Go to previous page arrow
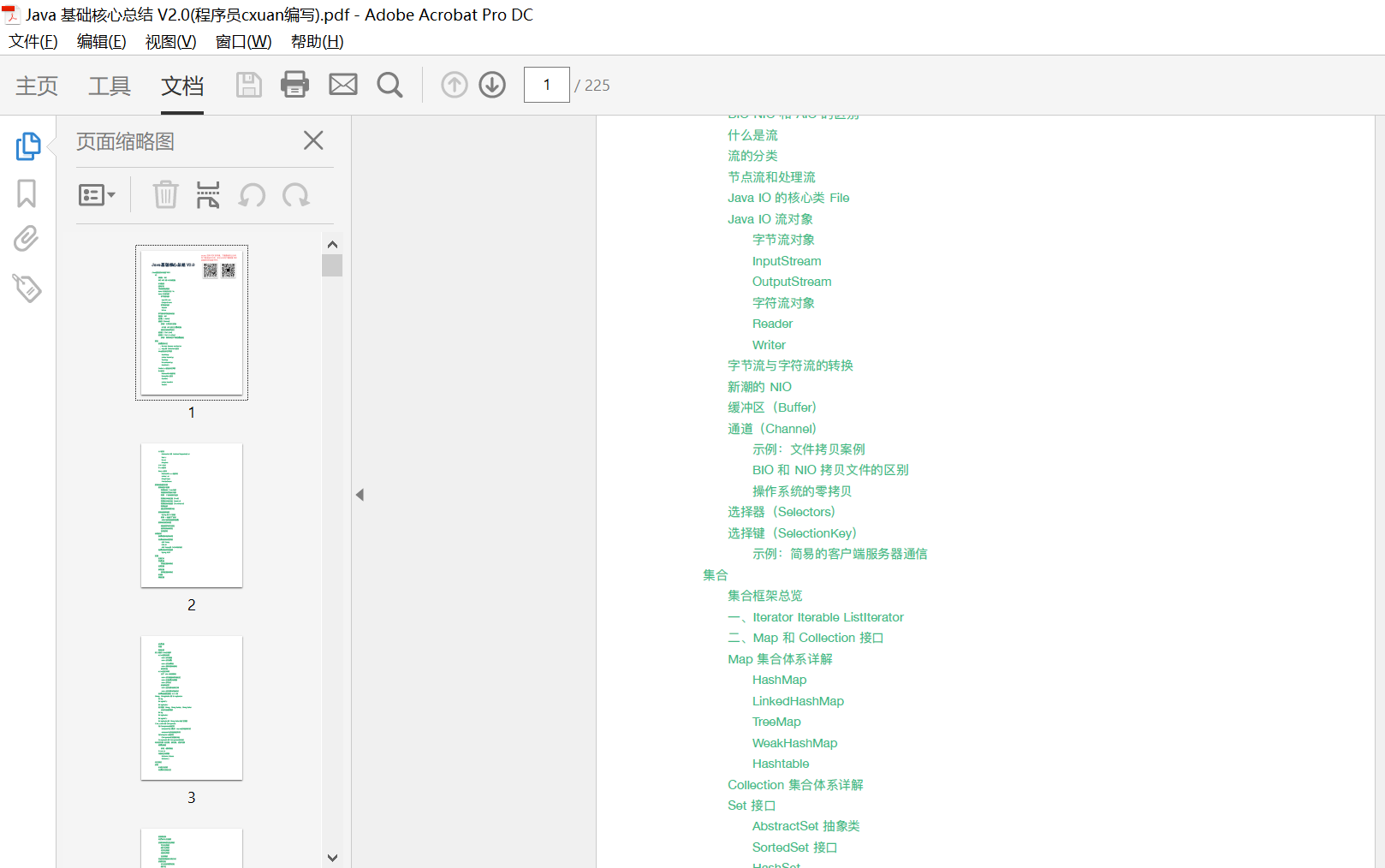Image resolution: width=1385 pixels, height=868 pixels. [x=455, y=85]
